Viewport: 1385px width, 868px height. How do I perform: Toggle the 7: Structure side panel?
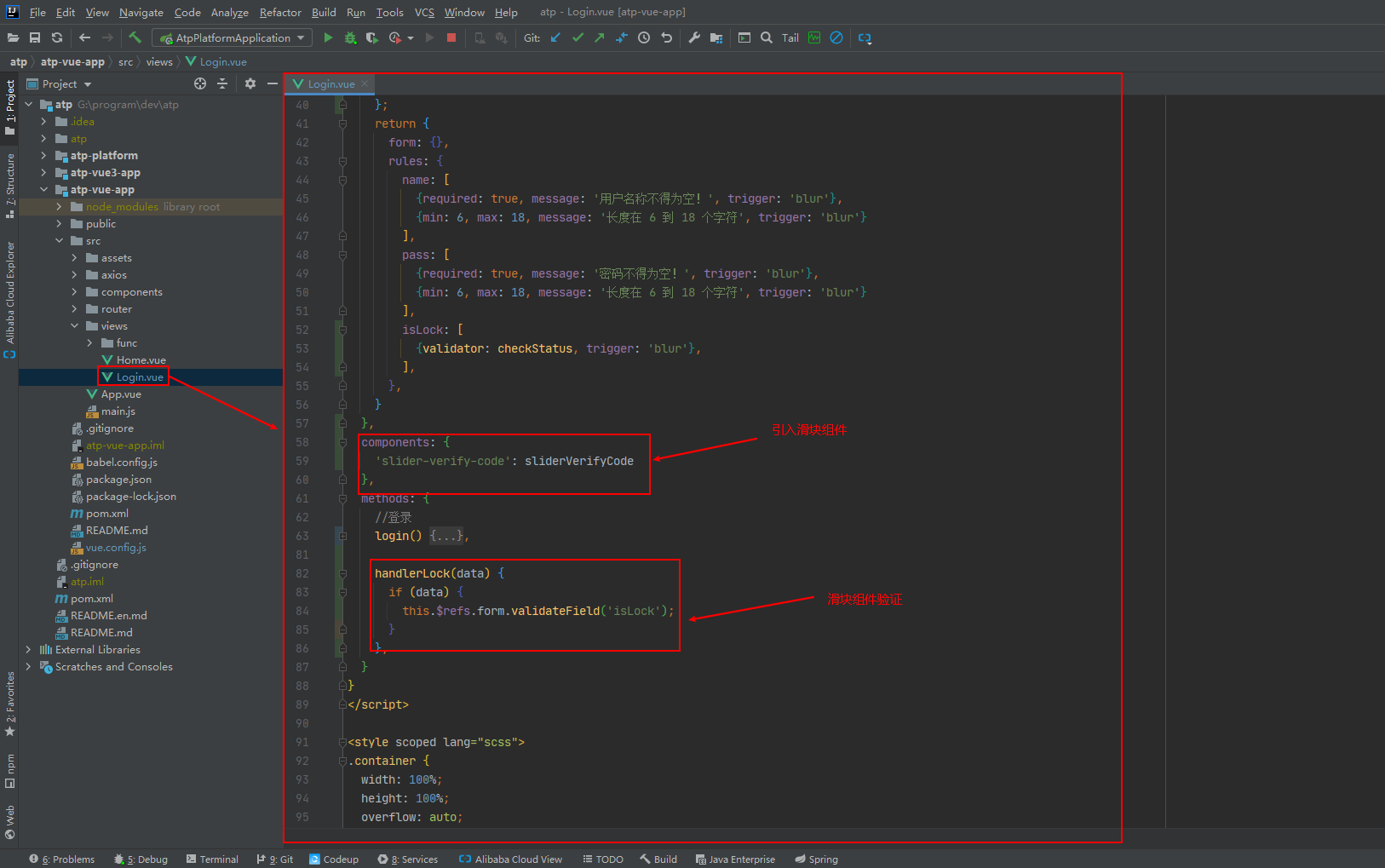[x=9, y=186]
